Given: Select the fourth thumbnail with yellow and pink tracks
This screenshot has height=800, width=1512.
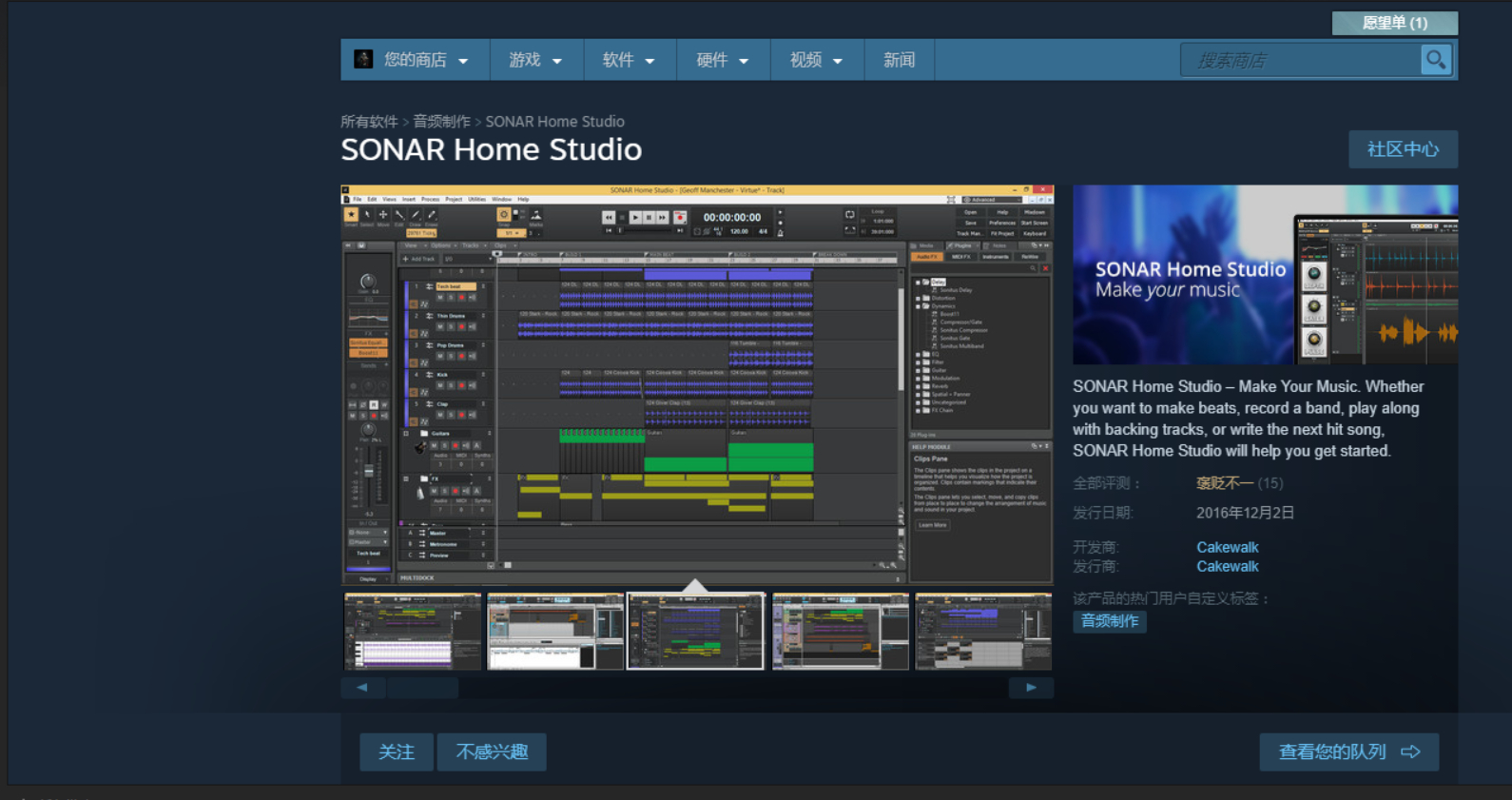Looking at the screenshot, I should coord(841,632).
